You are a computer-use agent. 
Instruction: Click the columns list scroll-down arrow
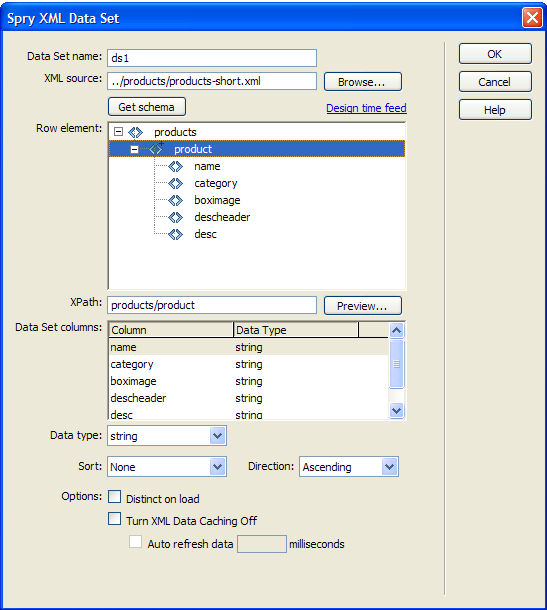point(396,410)
